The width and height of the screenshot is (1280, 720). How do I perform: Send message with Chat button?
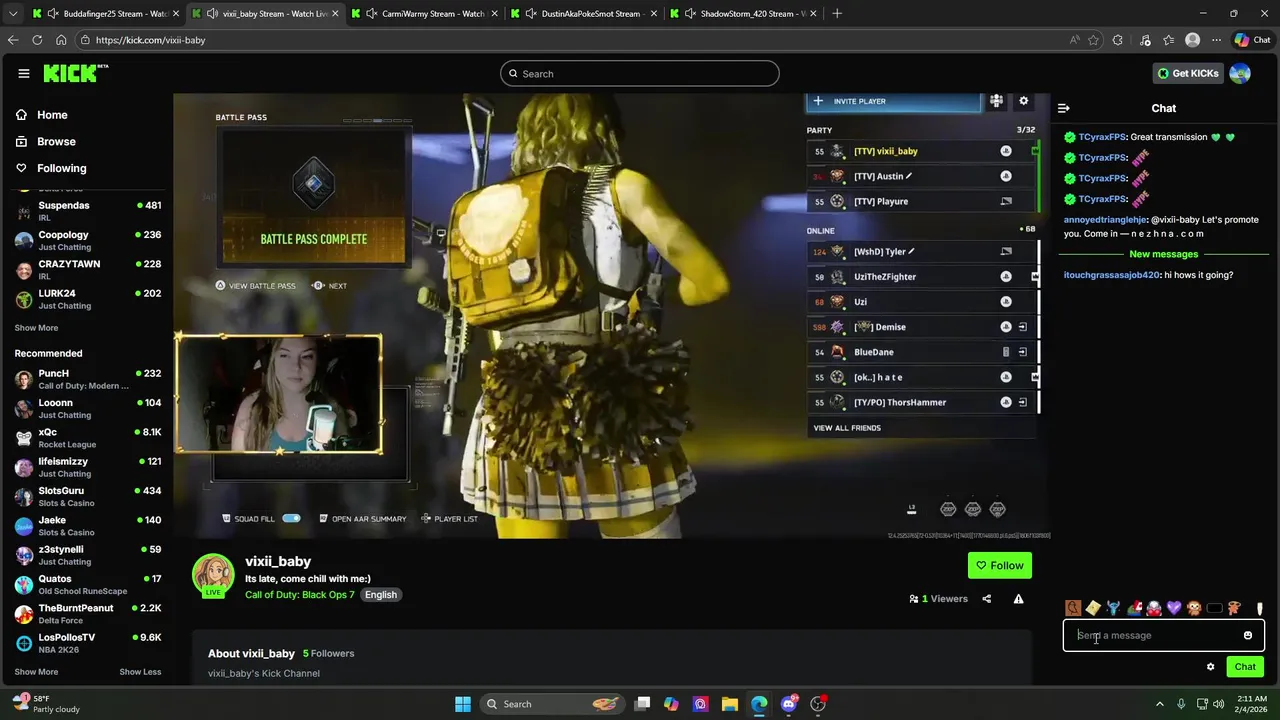[1245, 667]
